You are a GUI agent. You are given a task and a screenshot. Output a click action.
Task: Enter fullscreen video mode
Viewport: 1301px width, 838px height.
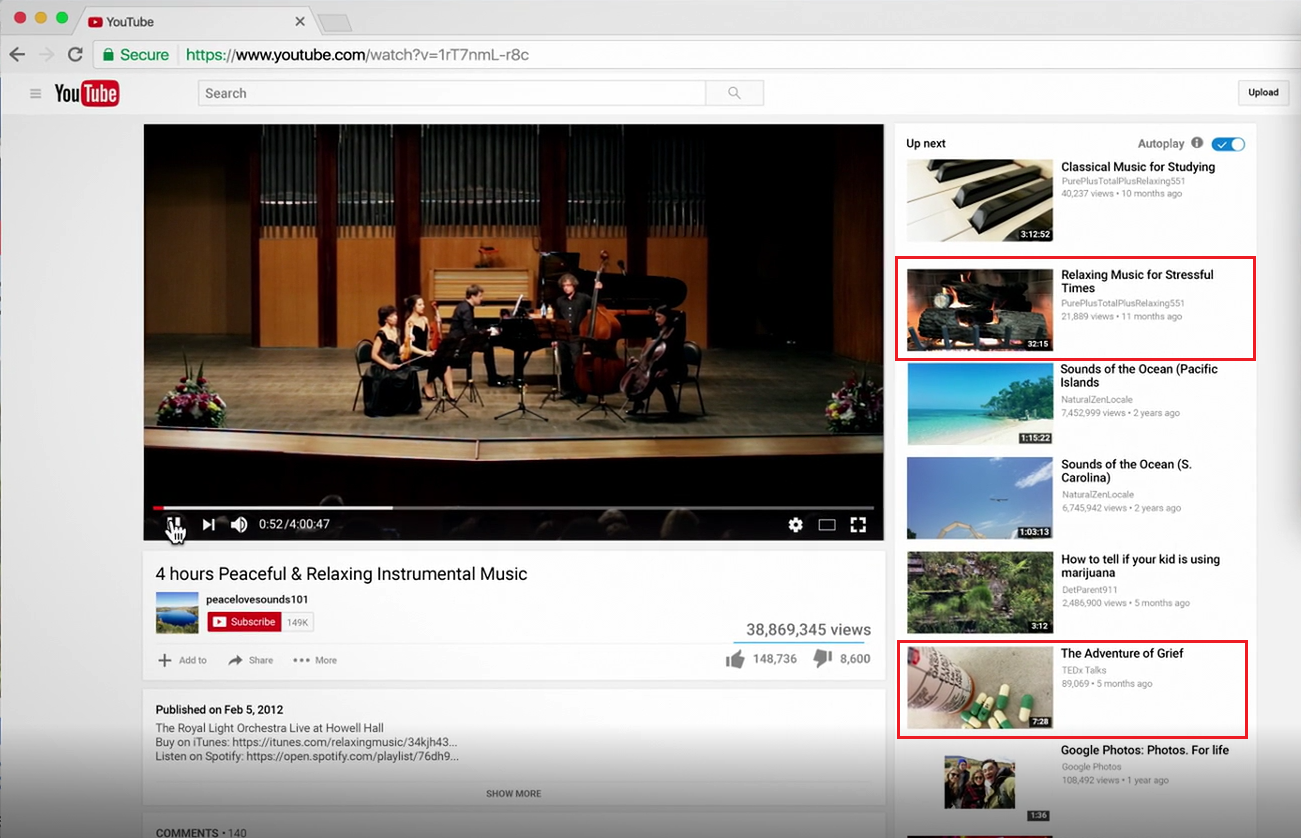pyautogui.click(x=858, y=525)
